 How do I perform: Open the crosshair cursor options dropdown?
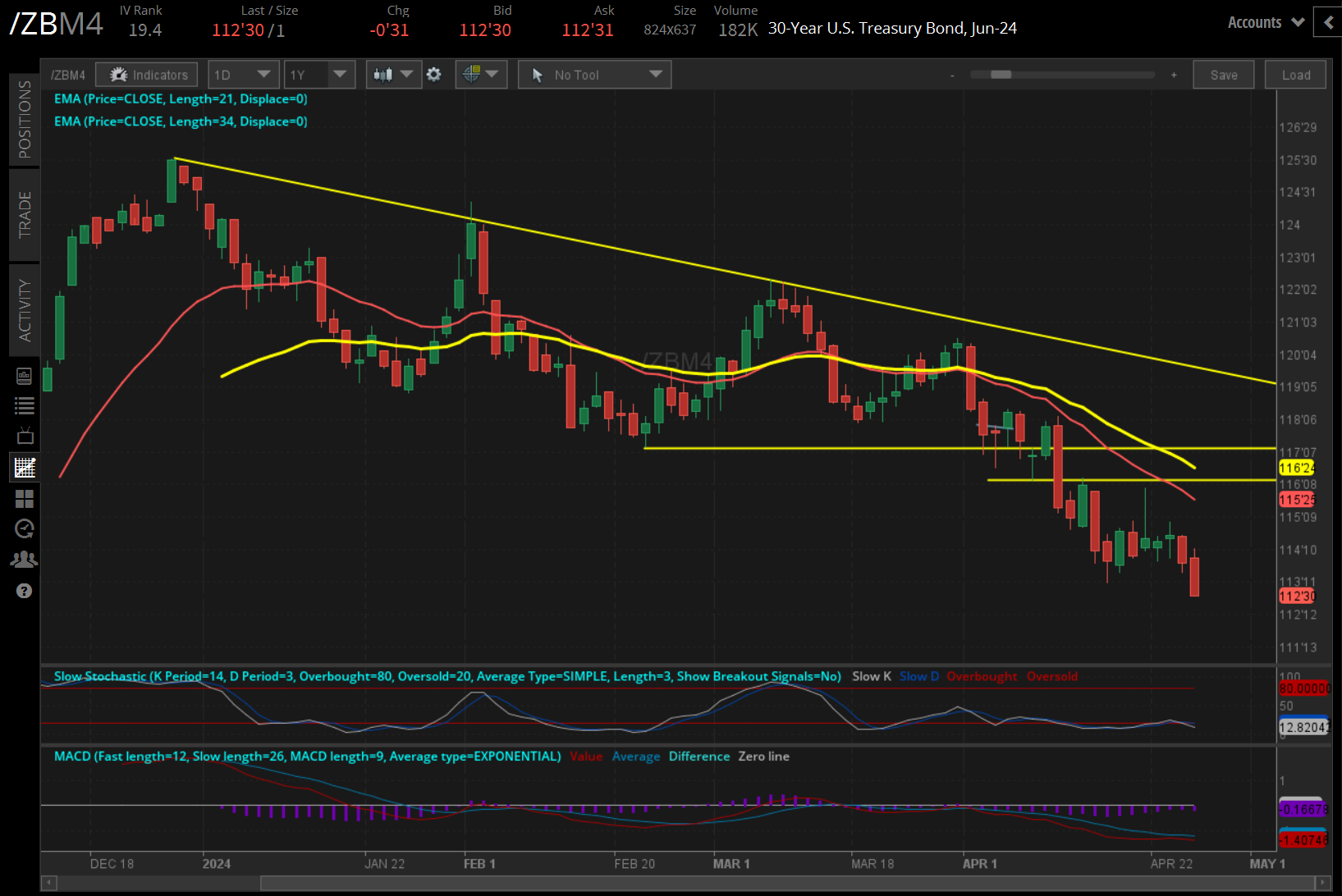480,75
